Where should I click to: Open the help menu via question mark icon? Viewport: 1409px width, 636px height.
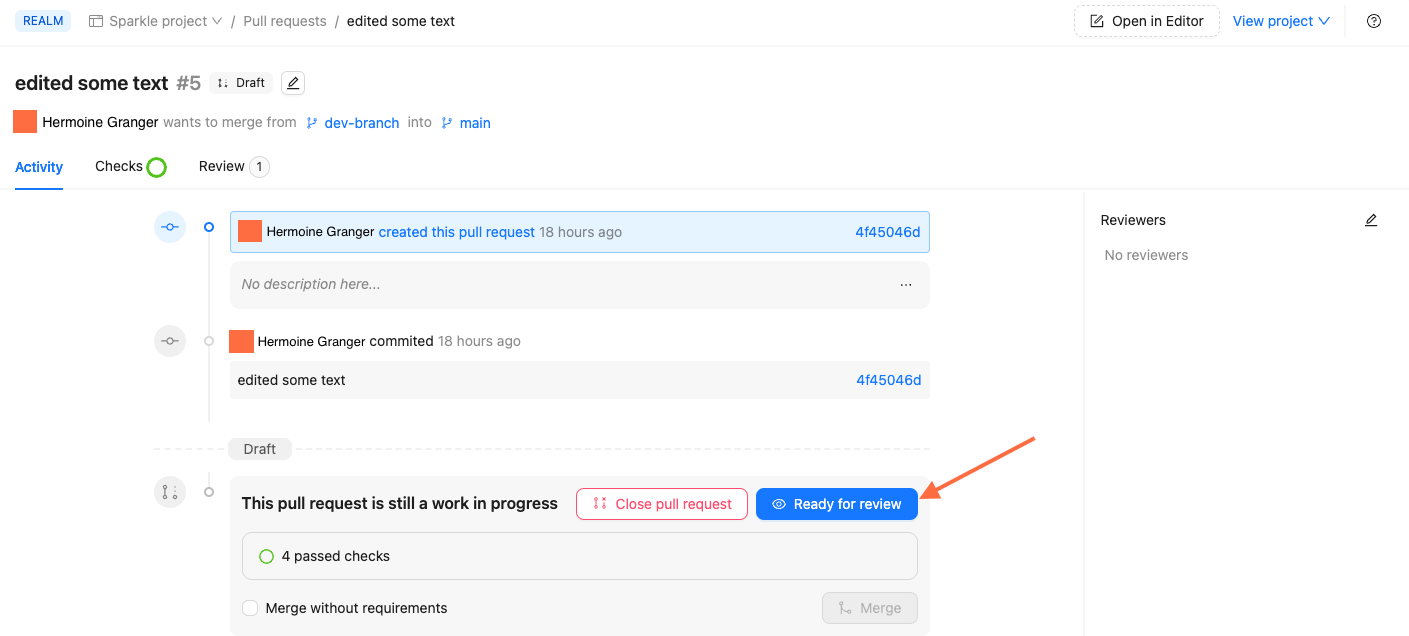coord(1374,20)
